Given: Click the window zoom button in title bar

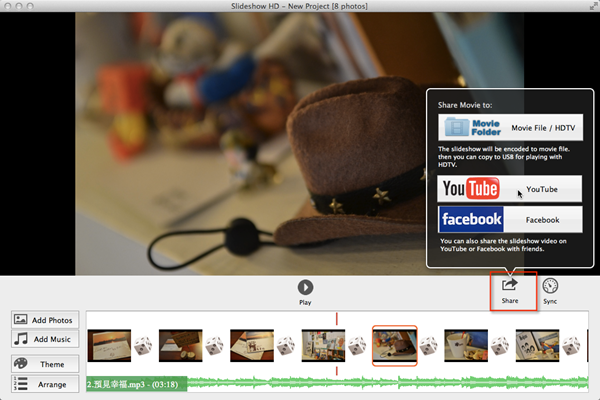Looking at the screenshot, I should (30, 6).
